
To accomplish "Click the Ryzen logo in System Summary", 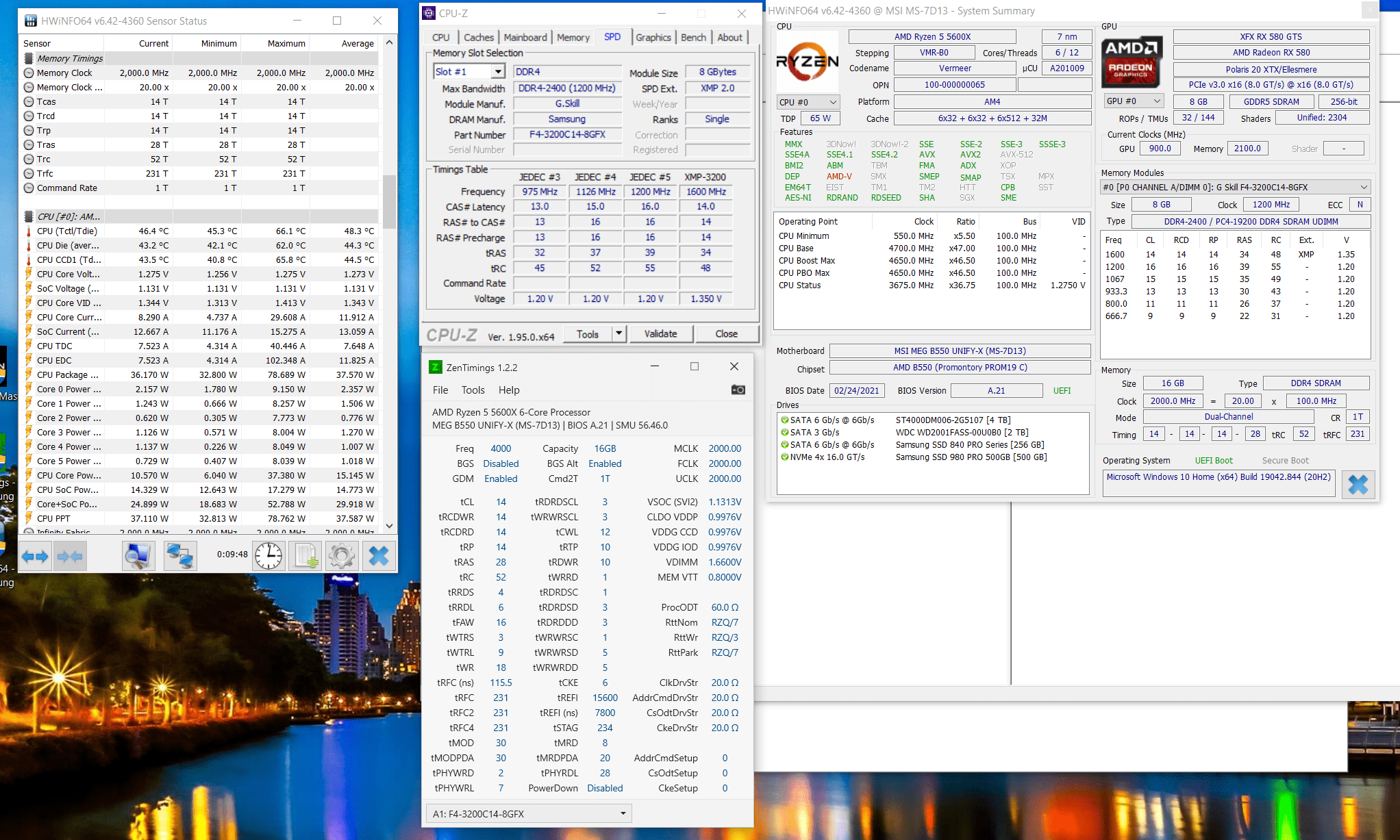I will [808, 62].
